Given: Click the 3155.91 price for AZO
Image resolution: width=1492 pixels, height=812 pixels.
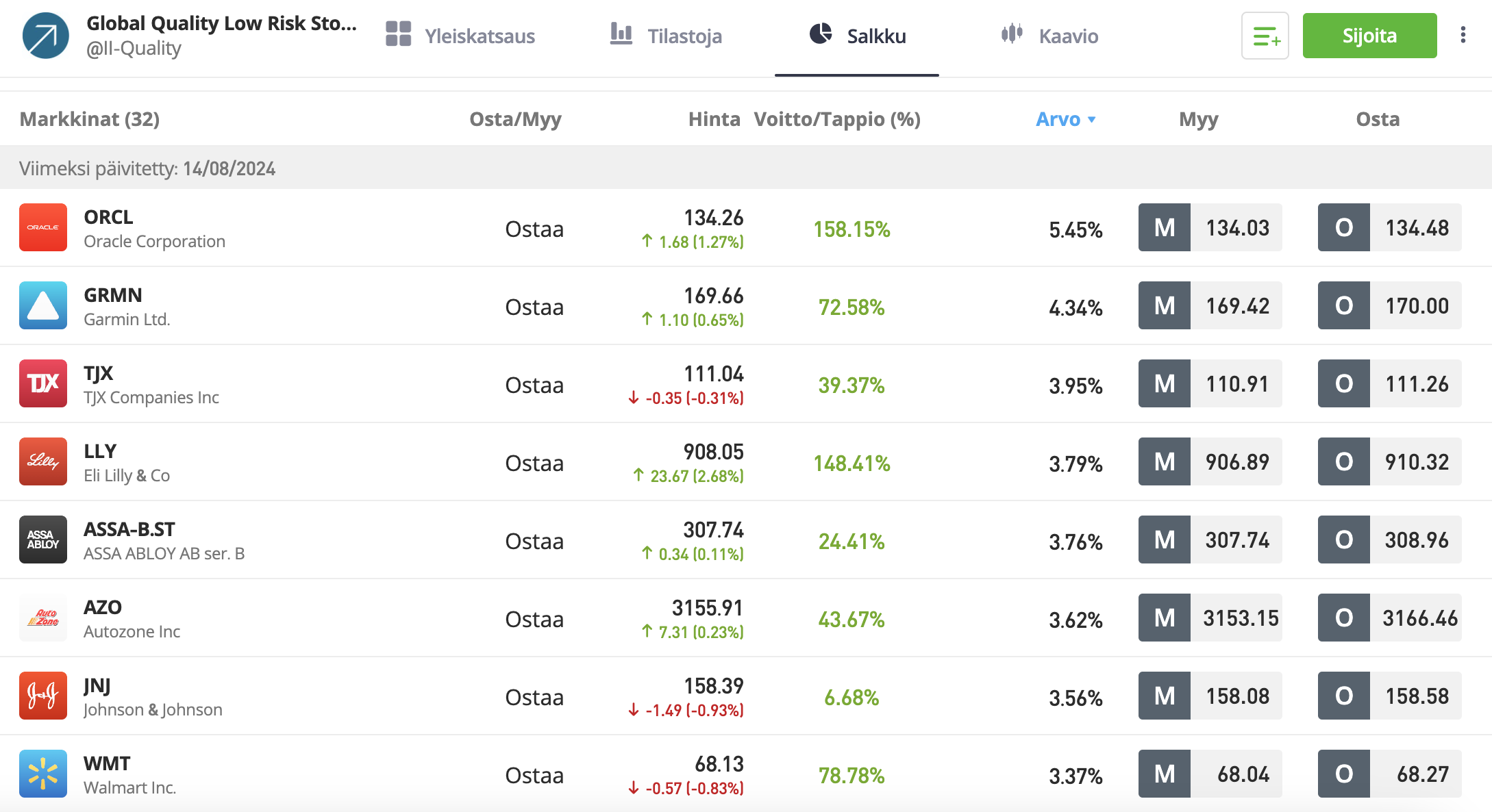Looking at the screenshot, I should 708,608.
